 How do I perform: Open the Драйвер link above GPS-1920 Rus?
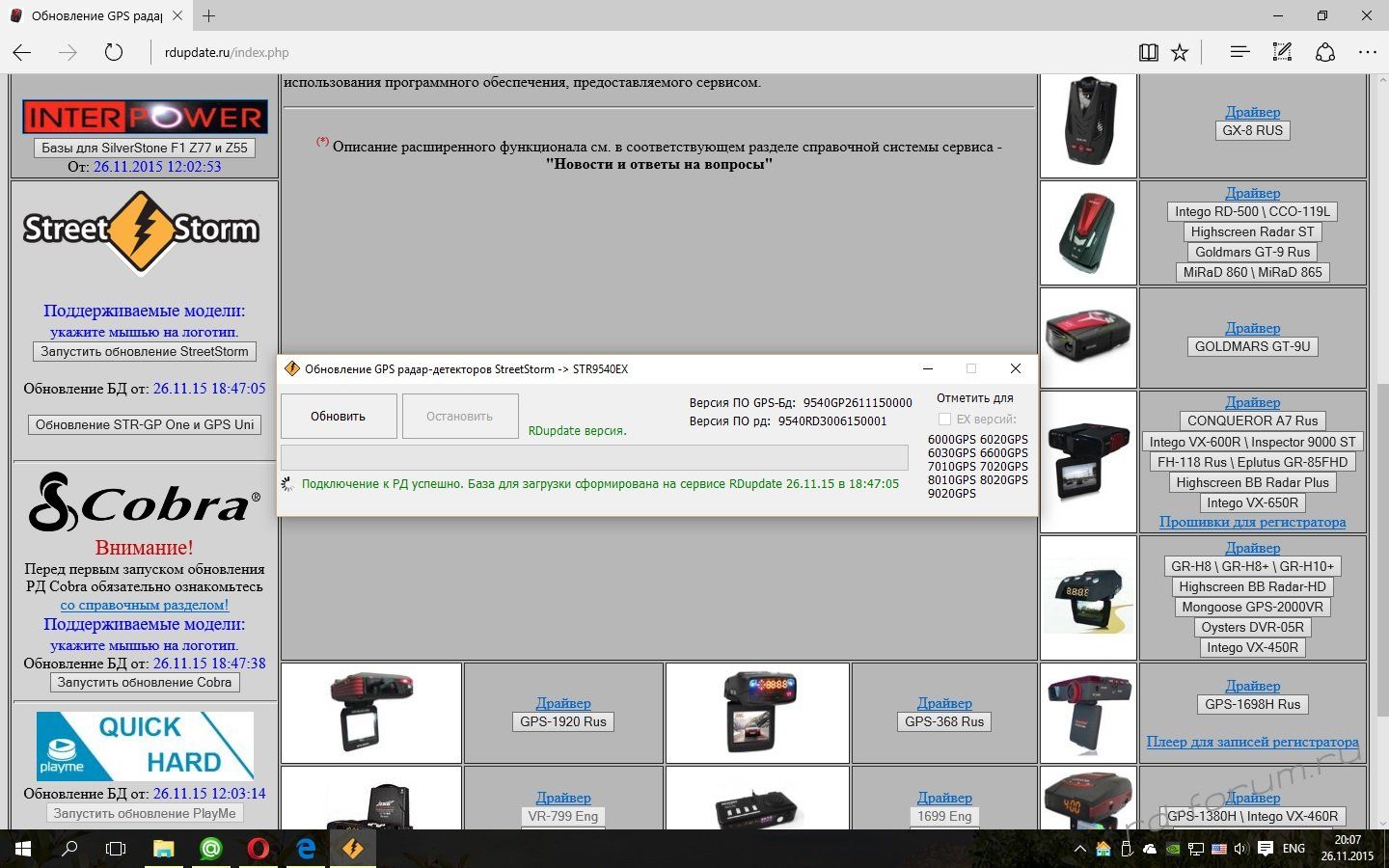(563, 703)
